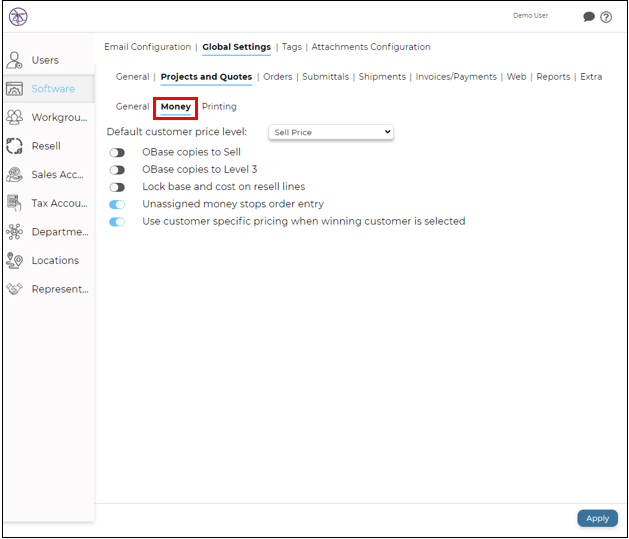
Task: Click 'OBase copies to Level 3' text
Action: click(x=200, y=170)
